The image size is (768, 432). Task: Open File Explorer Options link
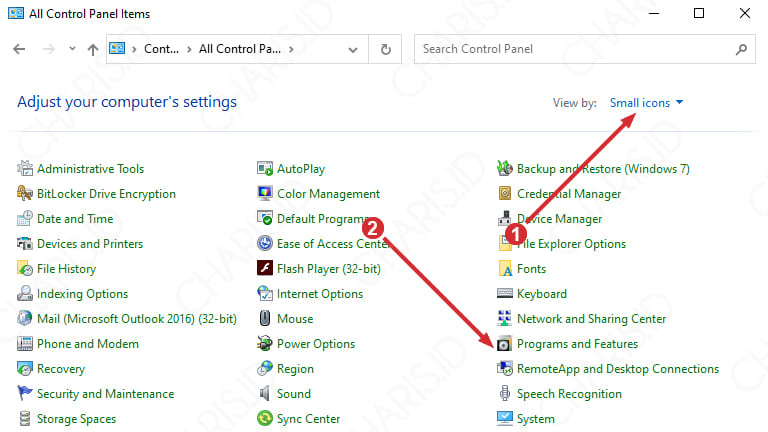coord(571,244)
